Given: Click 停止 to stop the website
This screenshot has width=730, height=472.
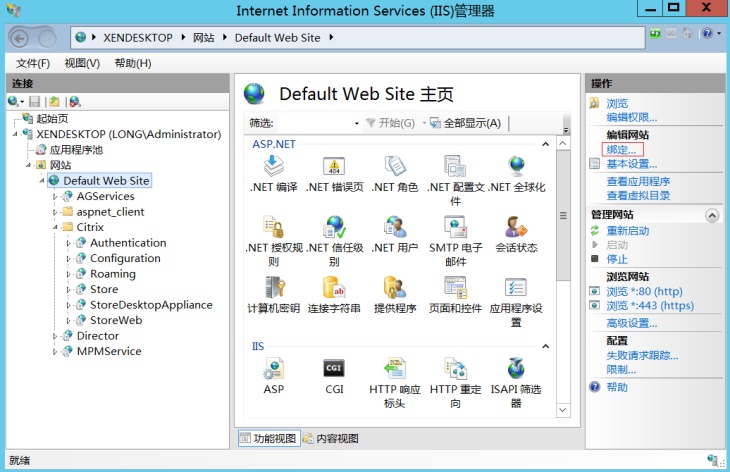Looking at the screenshot, I should (617, 259).
